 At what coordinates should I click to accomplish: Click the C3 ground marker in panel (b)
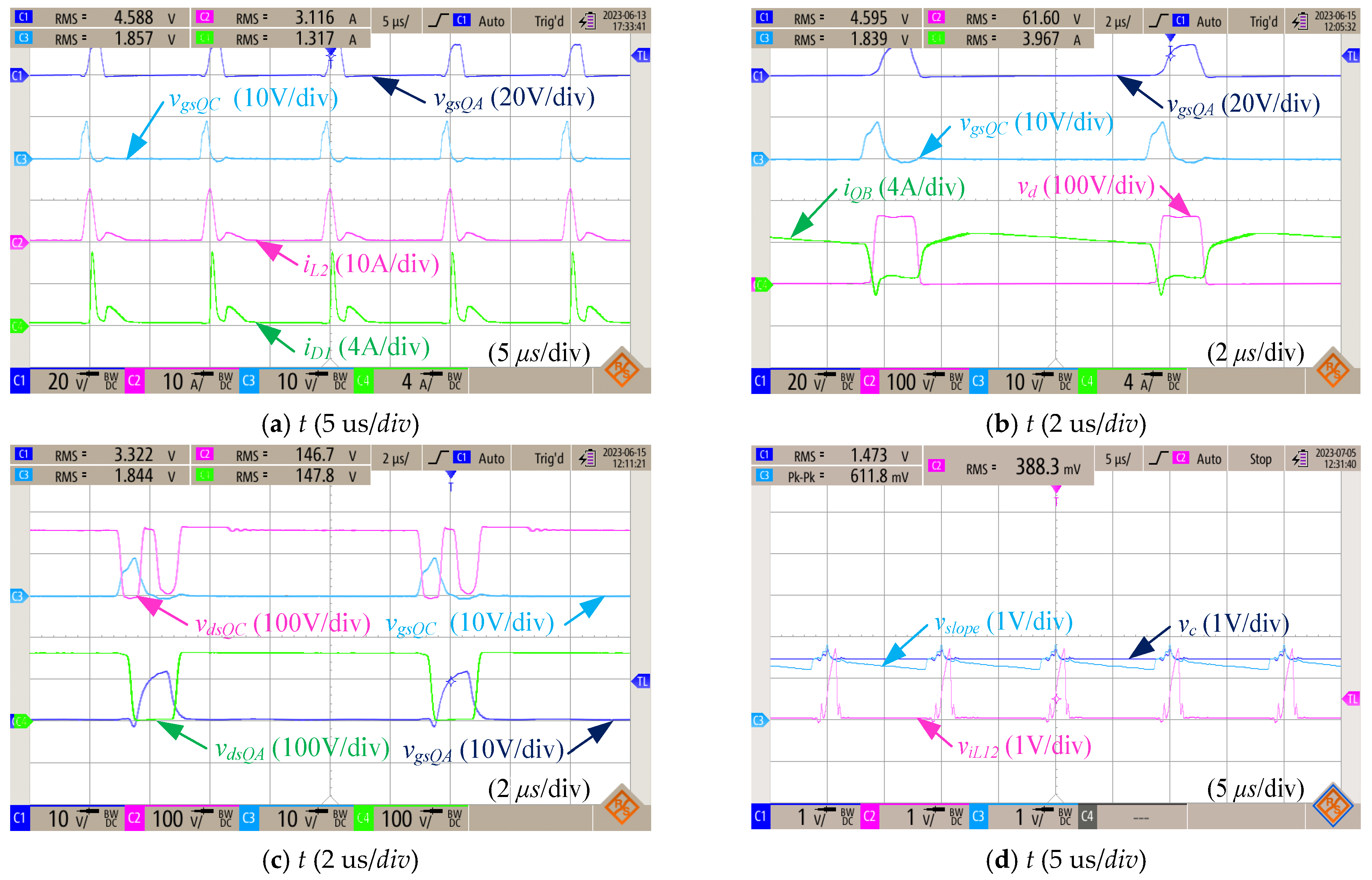click(x=759, y=159)
